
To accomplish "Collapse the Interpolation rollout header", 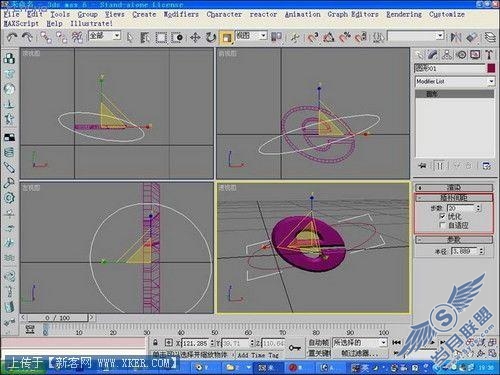I will [x=454, y=198].
